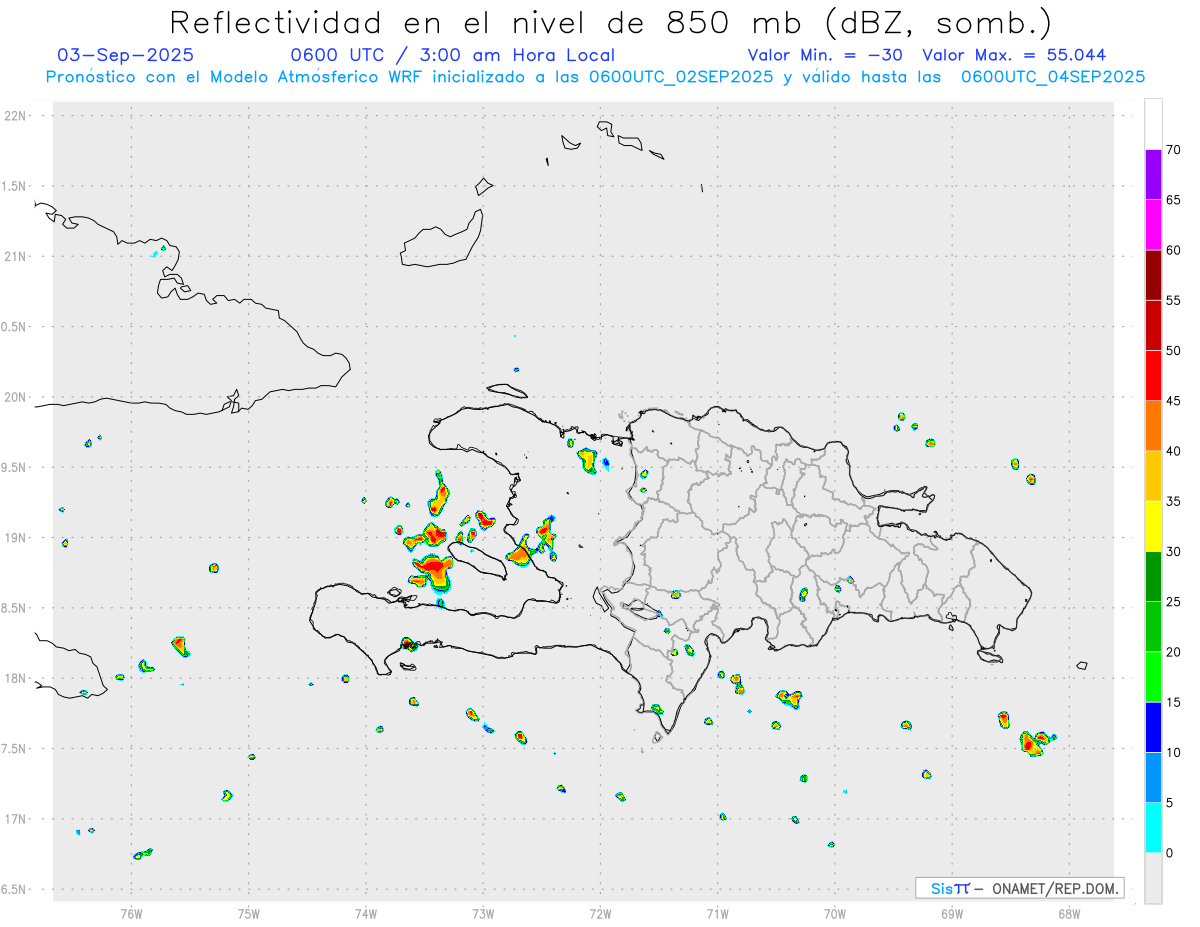Click the 'Valor Min. = -30' text

(825, 55)
